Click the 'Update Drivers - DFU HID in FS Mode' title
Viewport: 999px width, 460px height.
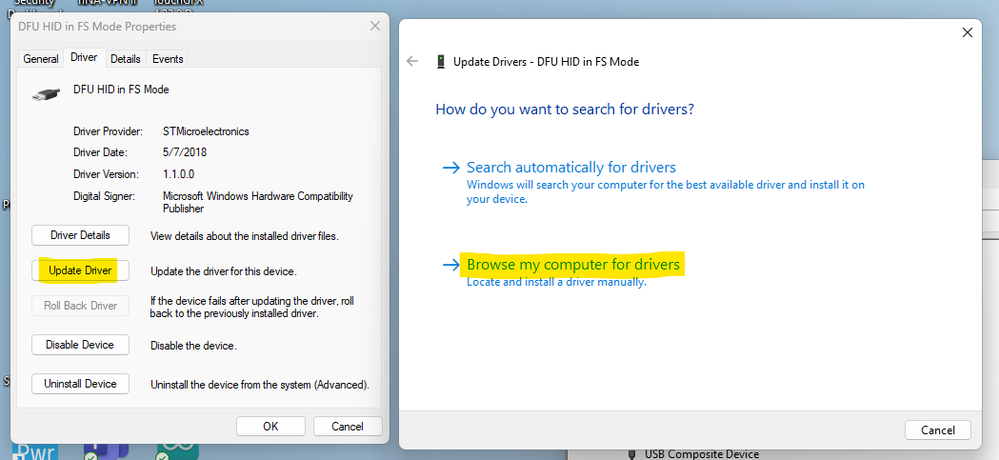click(x=546, y=62)
